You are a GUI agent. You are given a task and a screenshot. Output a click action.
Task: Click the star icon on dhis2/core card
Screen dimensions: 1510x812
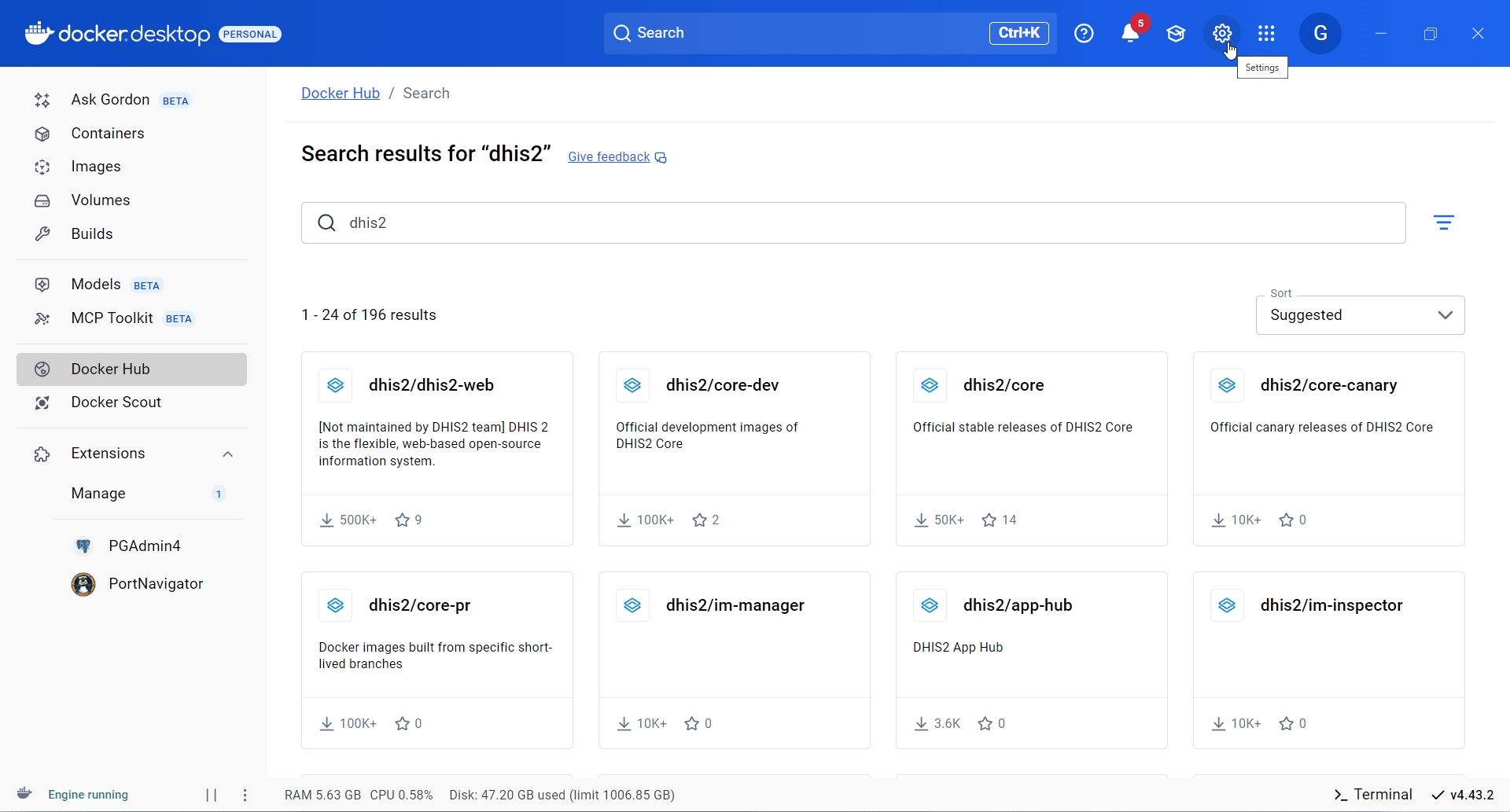989,520
